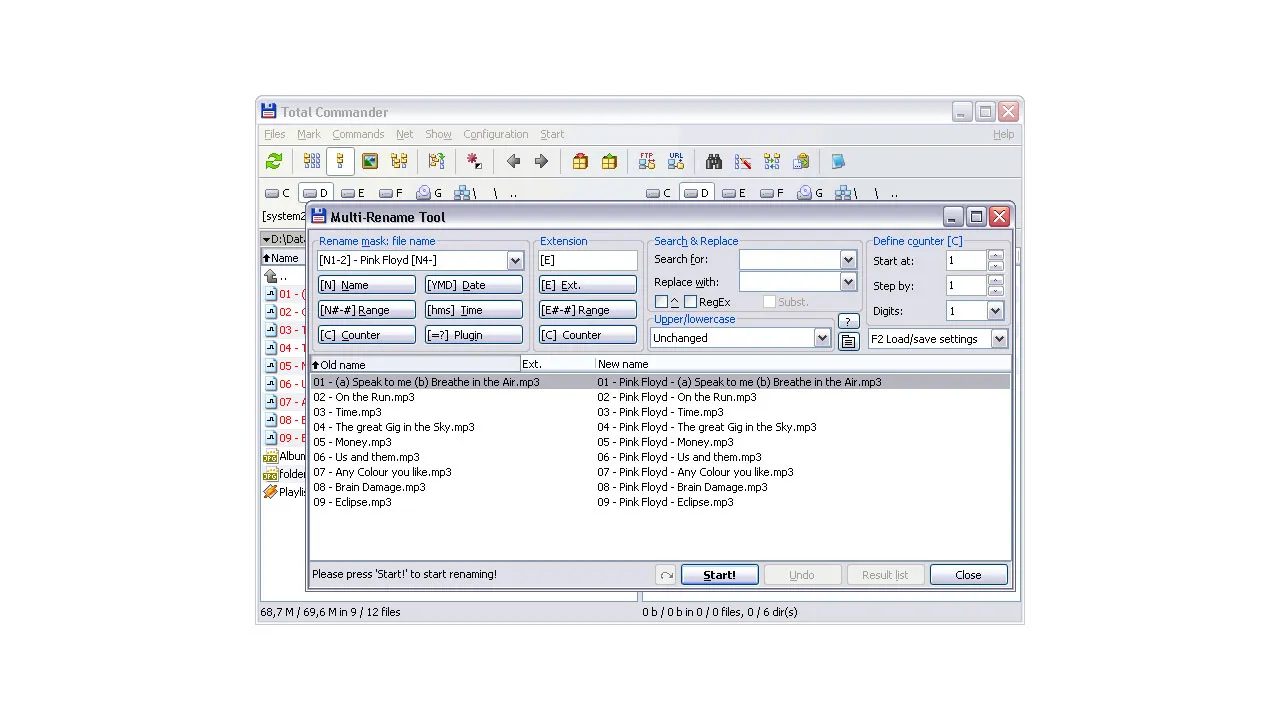Insert the [YMD] Date placeholder

tap(474, 285)
